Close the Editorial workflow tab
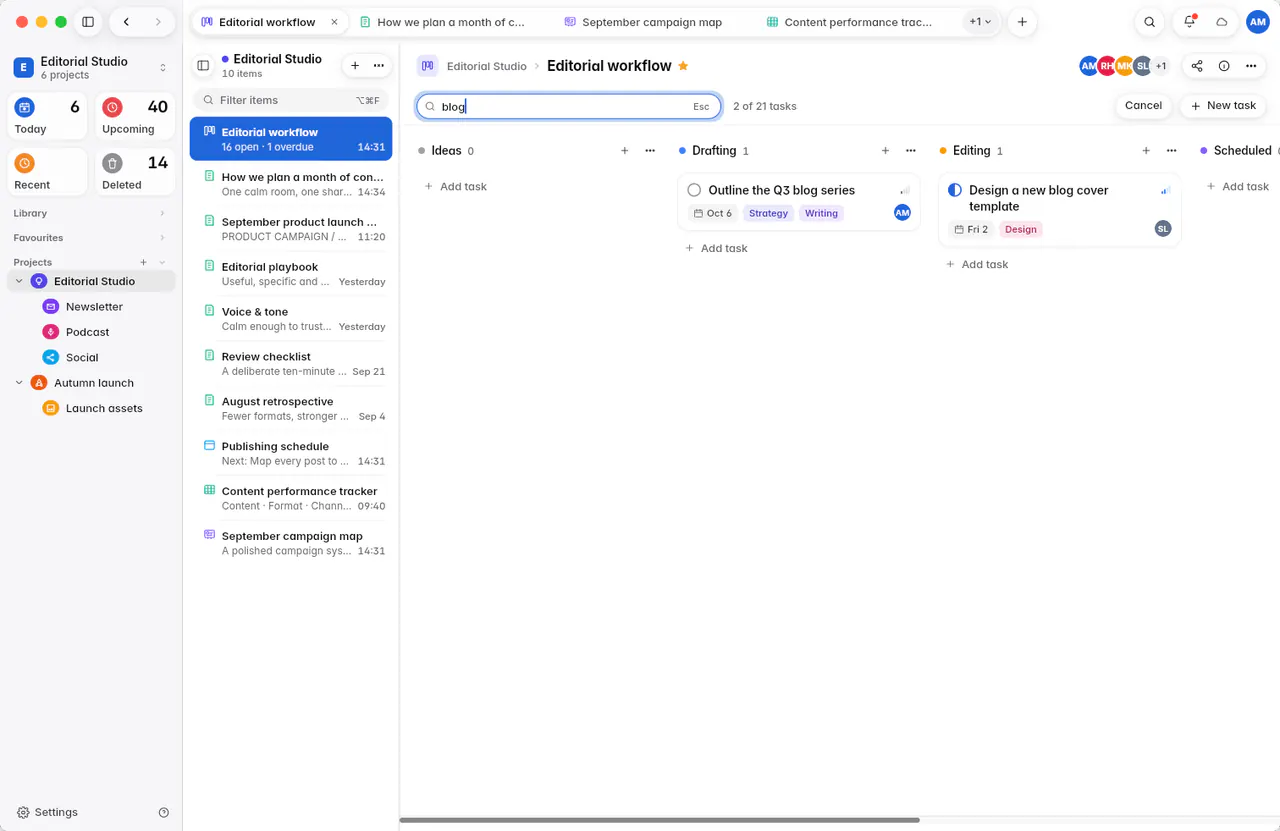This screenshot has height=831, width=1280. tap(334, 22)
